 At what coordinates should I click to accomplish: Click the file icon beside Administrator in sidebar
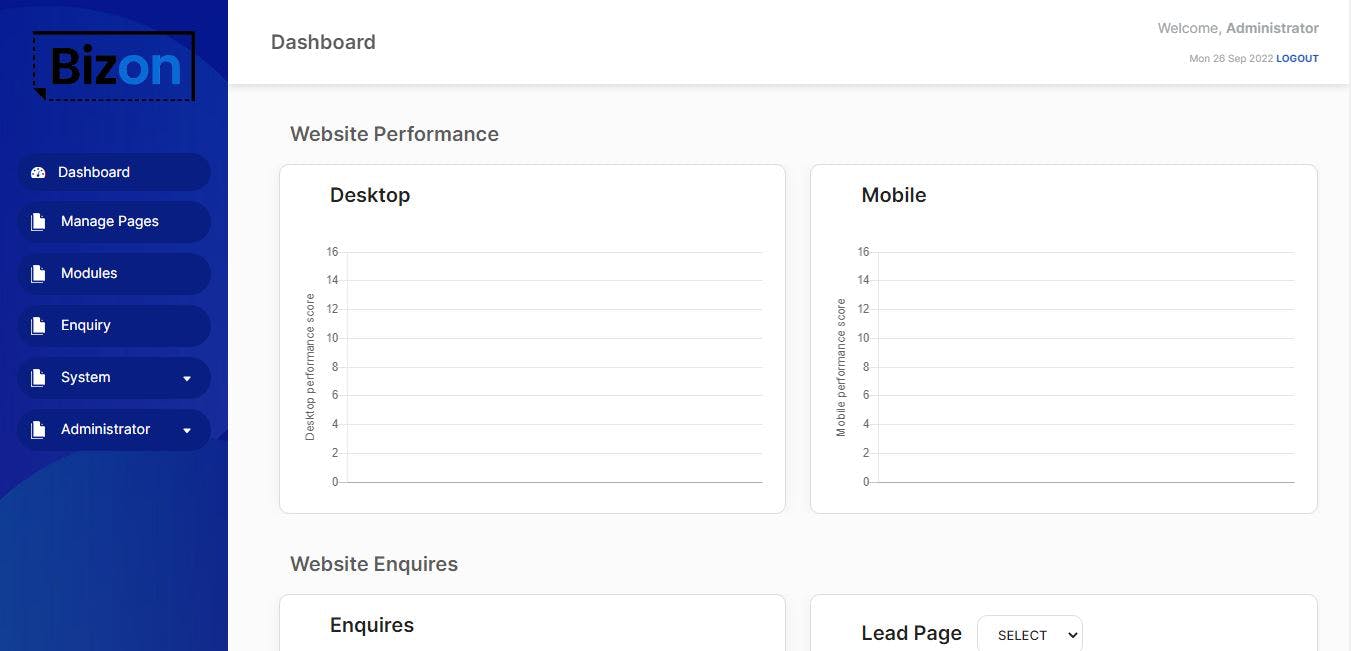pyautogui.click(x=38, y=430)
